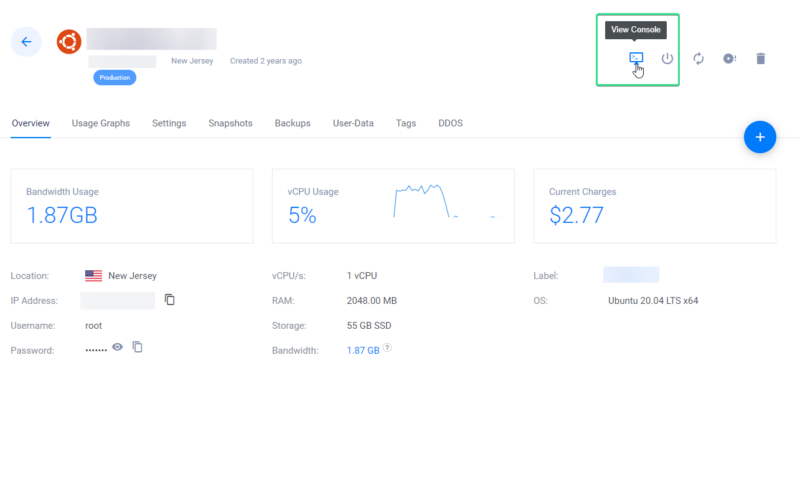Copy the password to clipboard

138,347
